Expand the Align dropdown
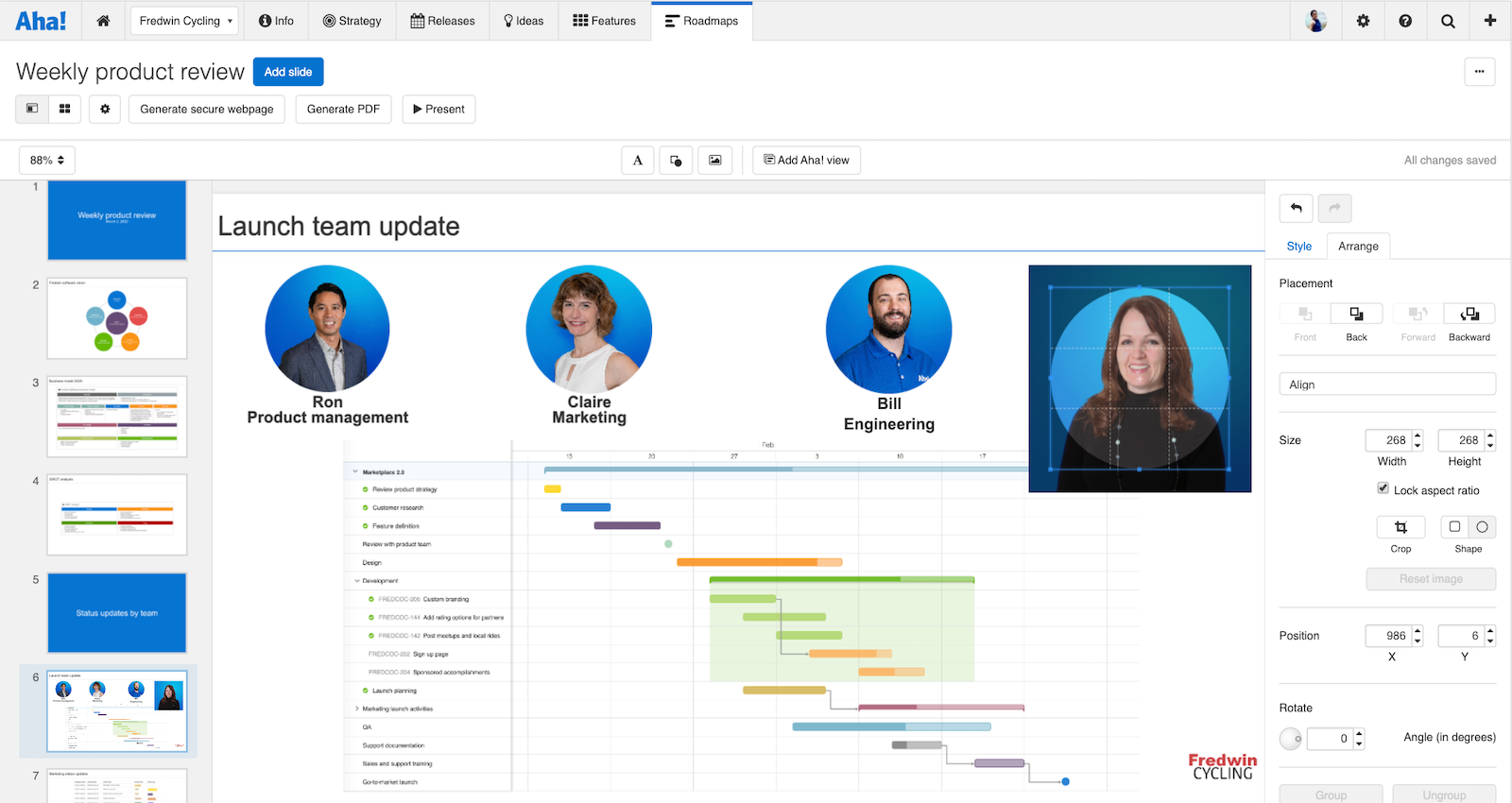Screen dimensions: 1512x803 coord(1387,384)
